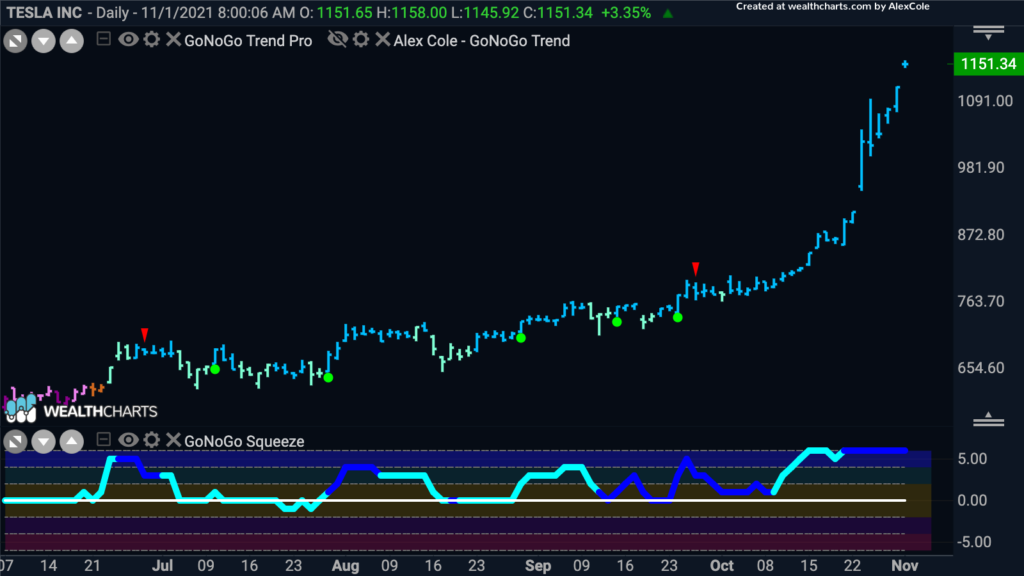Screen dimensions: 1024x576
Task: Click the latest price bar at top right
Action: click(904, 64)
